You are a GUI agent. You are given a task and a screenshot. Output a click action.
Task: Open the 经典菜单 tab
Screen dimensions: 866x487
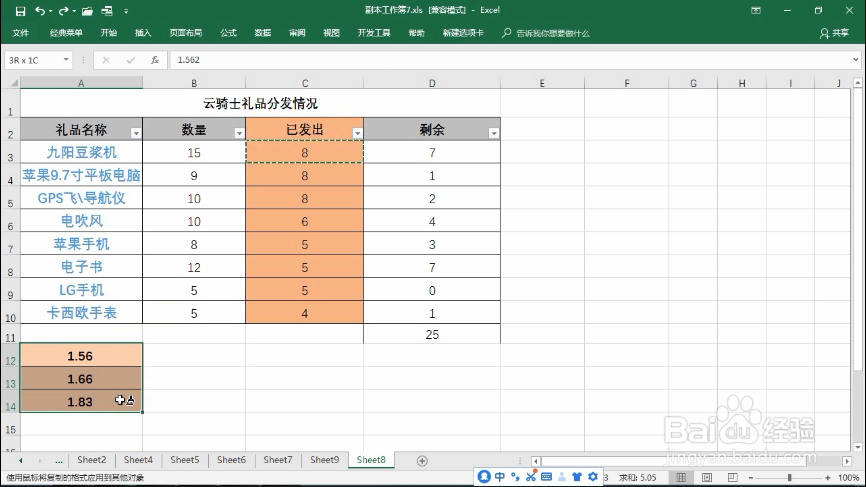[66, 33]
